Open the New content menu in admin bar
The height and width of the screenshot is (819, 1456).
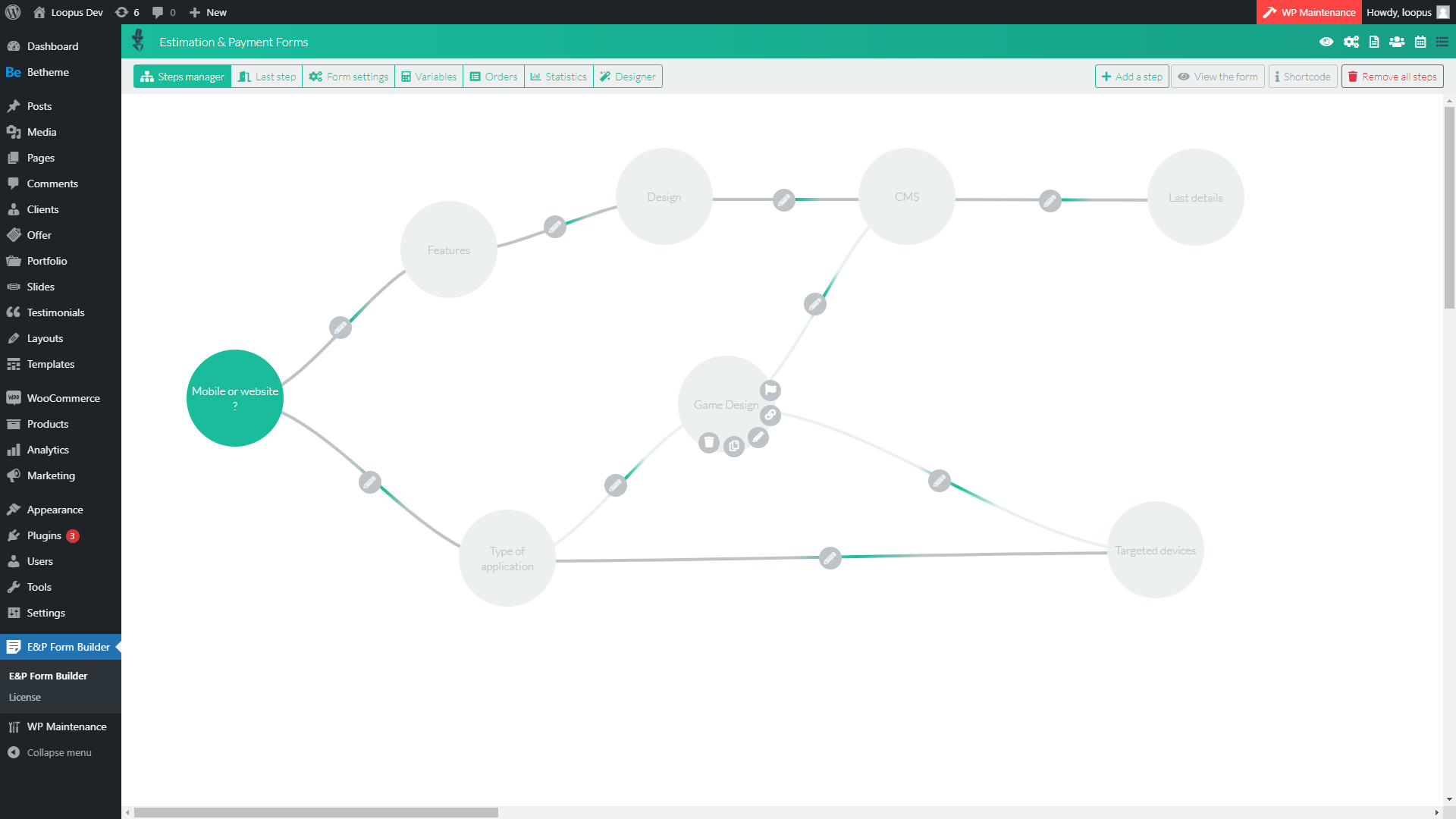[x=208, y=12]
